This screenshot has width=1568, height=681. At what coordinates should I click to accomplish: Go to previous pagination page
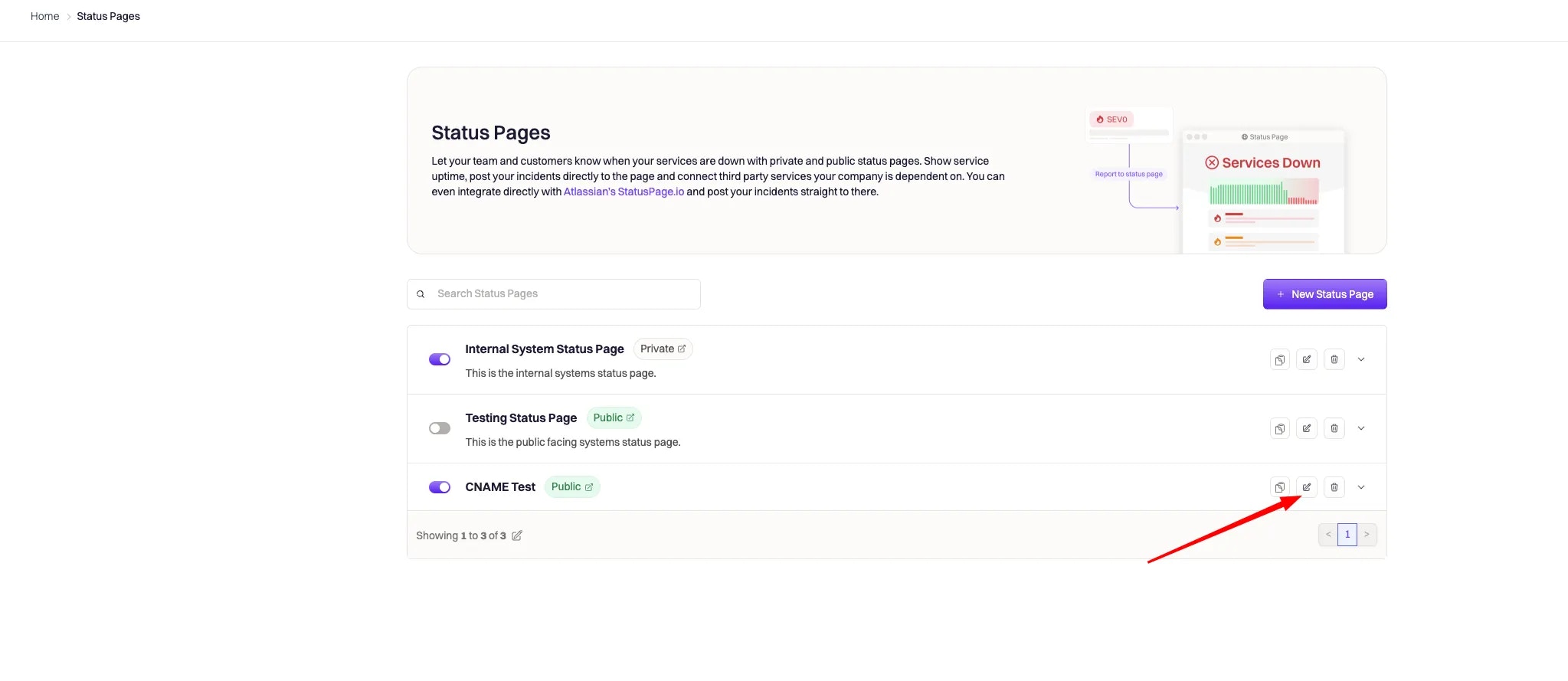1328,535
